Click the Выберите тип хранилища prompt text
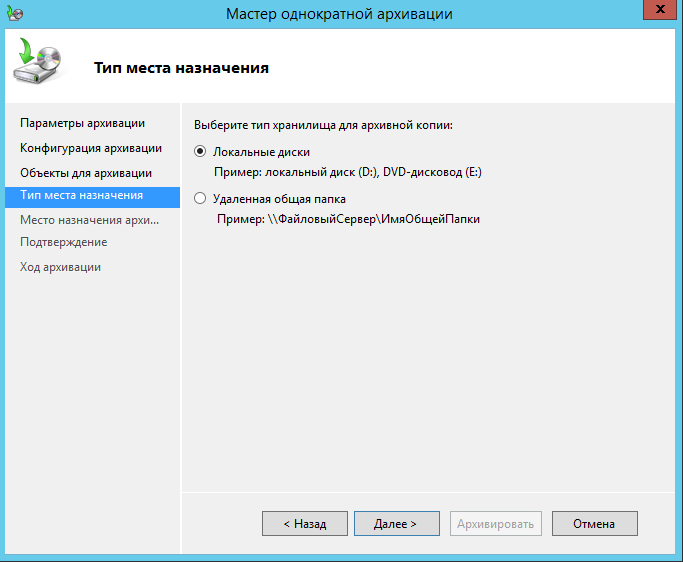 323,125
